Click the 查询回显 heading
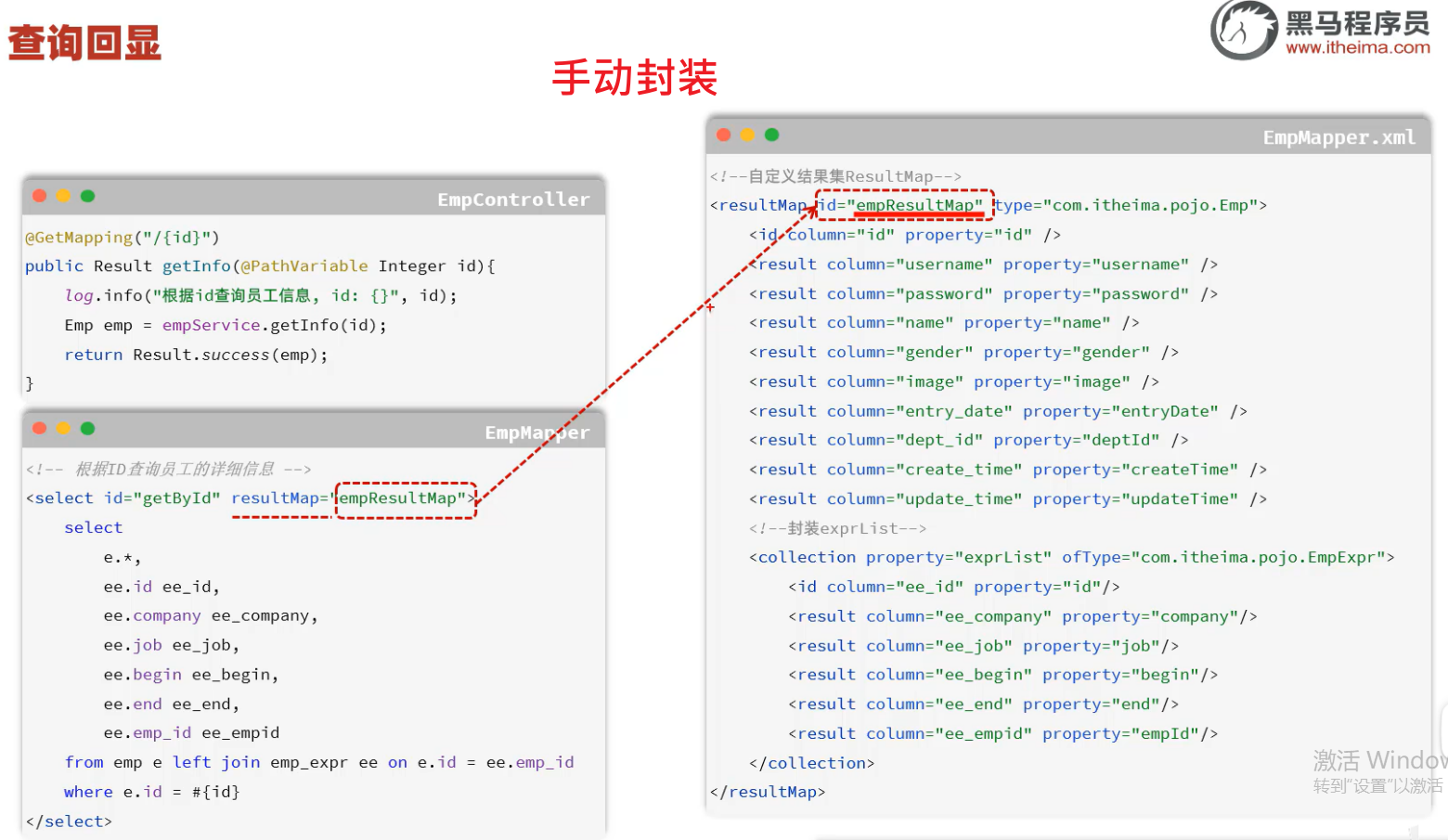Image resolution: width=1448 pixels, height=840 pixels. pyautogui.click(x=84, y=43)
